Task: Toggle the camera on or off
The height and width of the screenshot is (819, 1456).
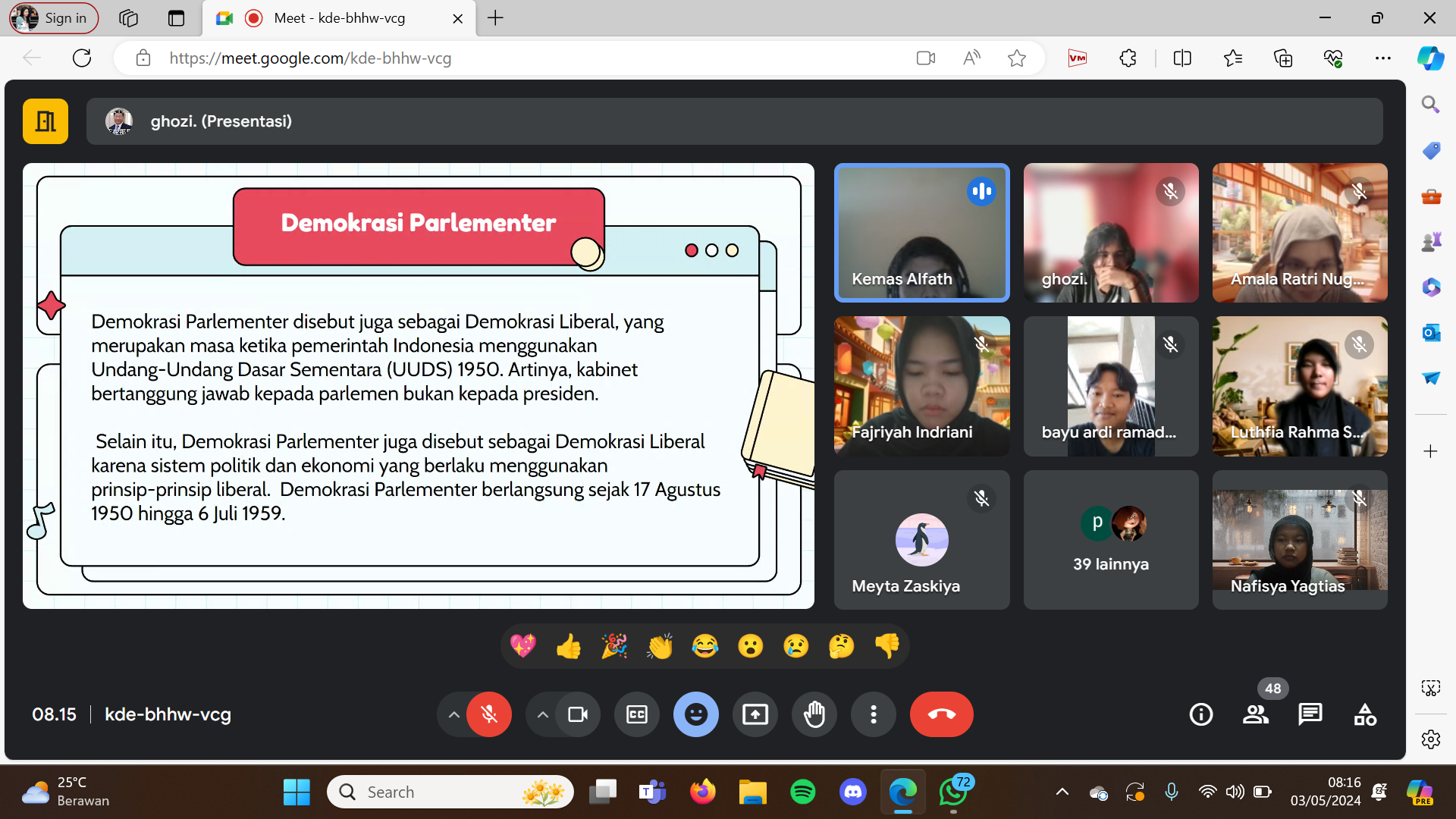Action: (x=578, y=714)
